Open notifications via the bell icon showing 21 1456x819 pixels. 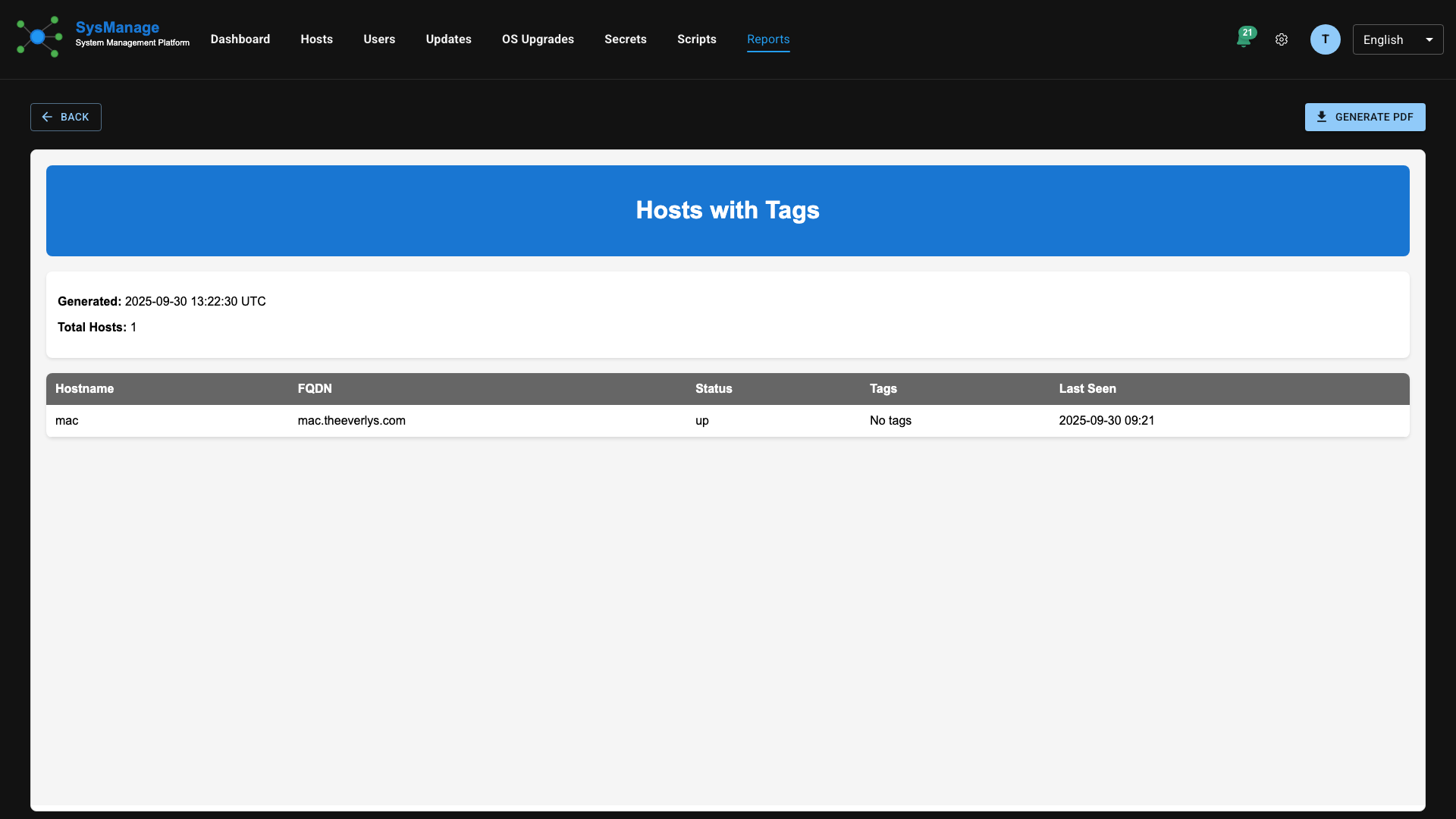(x=1244, y=39)
